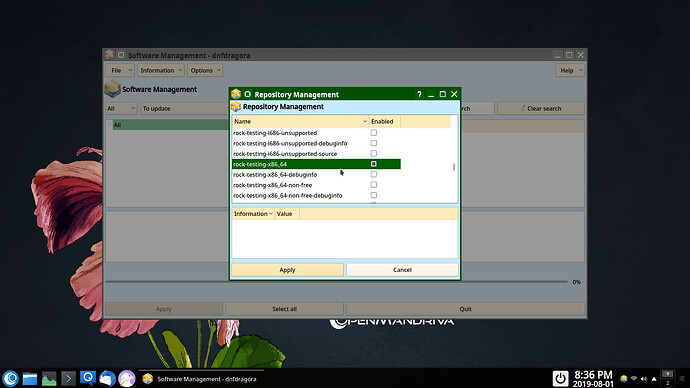The height and width of the screenshot is (388, 690).
Task: Enable rock-testing-i686-unsupported-debuginfo checkbox
Action: tap(374, 143)
